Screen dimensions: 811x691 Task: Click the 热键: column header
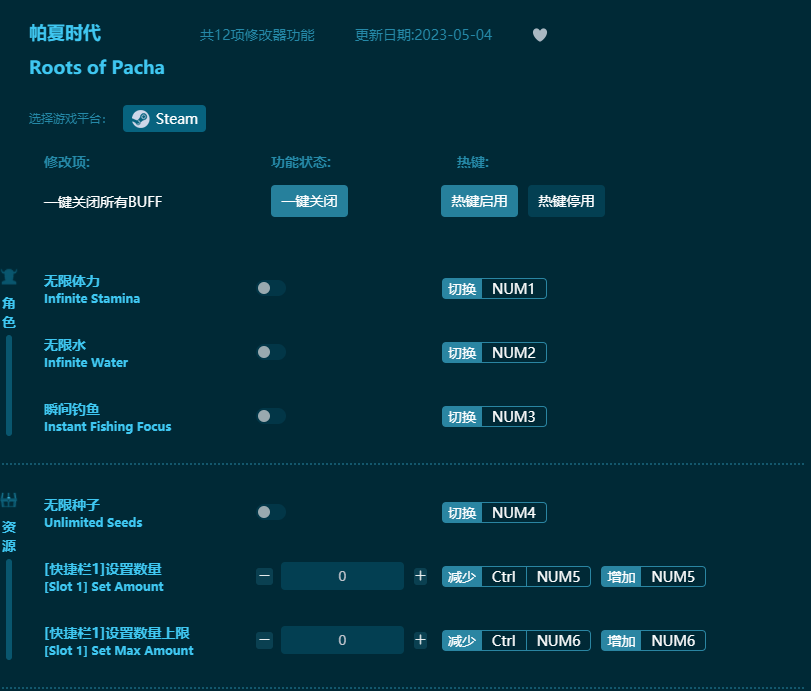coord(473,162)
